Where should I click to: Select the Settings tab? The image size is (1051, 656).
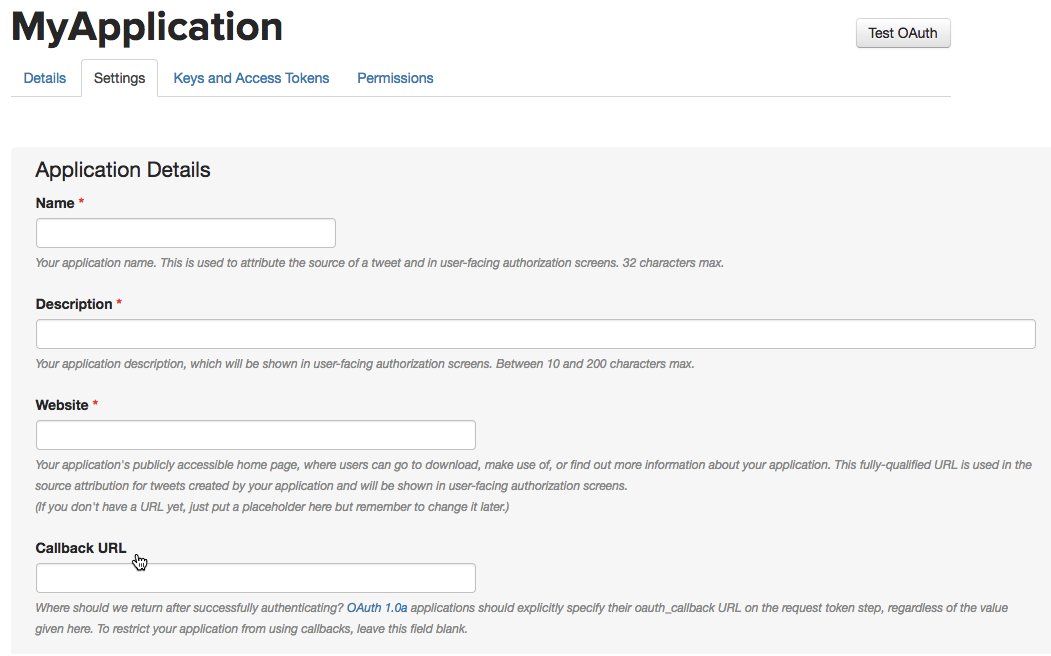[x=120, y=78]
